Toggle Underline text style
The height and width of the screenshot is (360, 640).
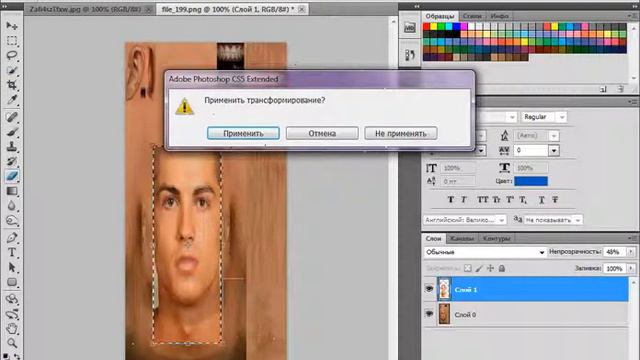click(x=542, y=200)
